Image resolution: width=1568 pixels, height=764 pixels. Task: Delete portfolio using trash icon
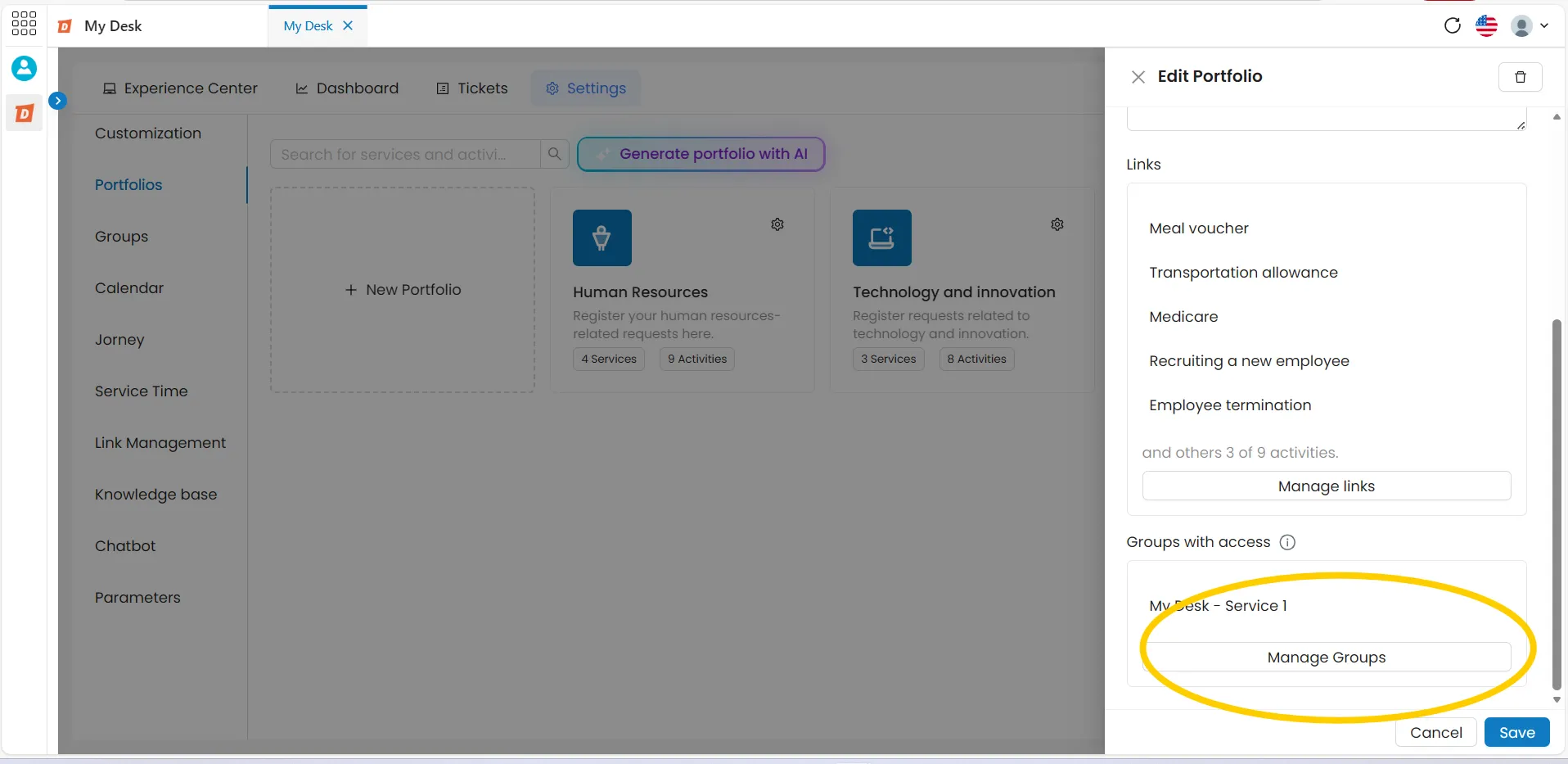pyautogui.click(x=1521, y=77)
